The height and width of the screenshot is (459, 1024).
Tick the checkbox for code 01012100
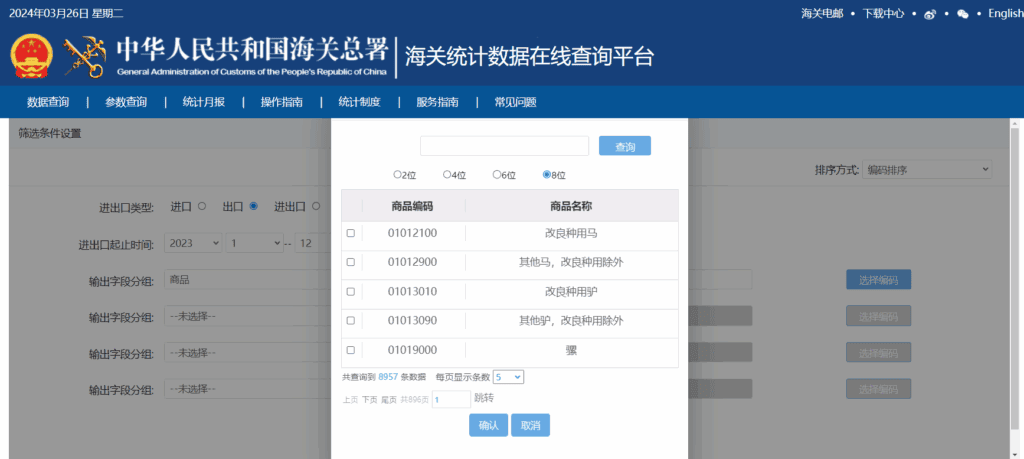coord(350,233)
